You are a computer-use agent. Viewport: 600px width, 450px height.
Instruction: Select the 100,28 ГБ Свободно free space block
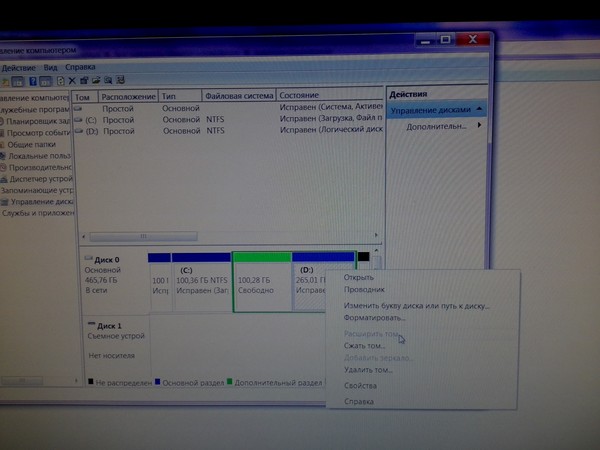click(262, 282)
